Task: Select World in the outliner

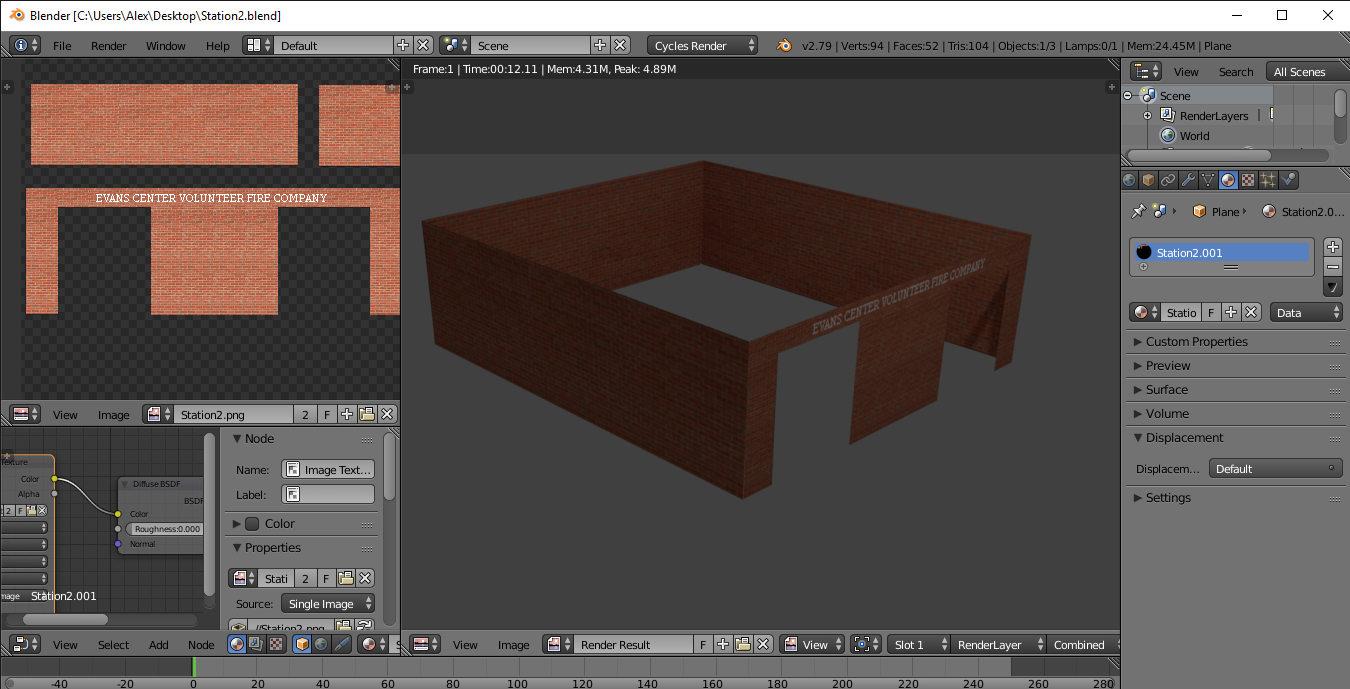Action: (1194, 136)
